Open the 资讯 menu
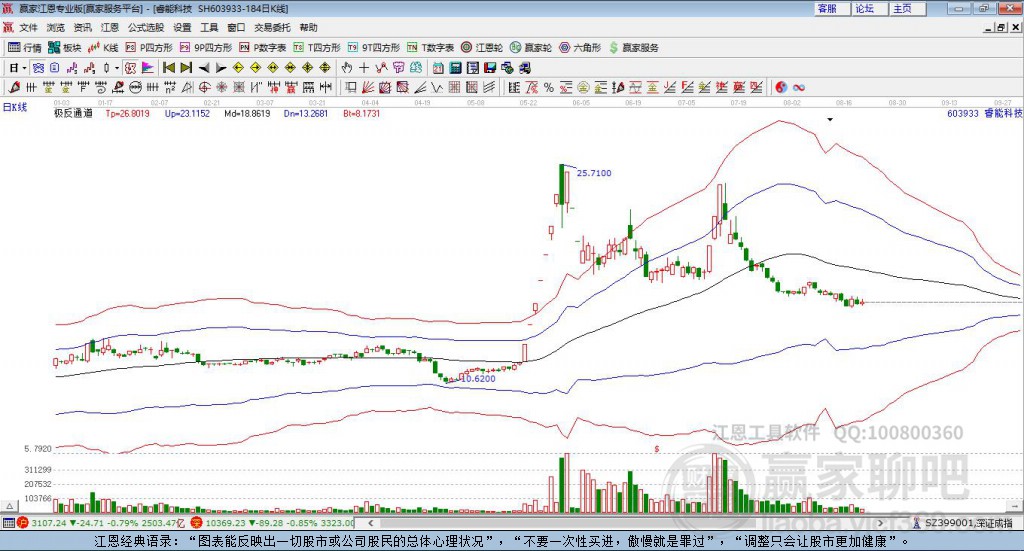 pyautogui.click(x=82, y=27)
